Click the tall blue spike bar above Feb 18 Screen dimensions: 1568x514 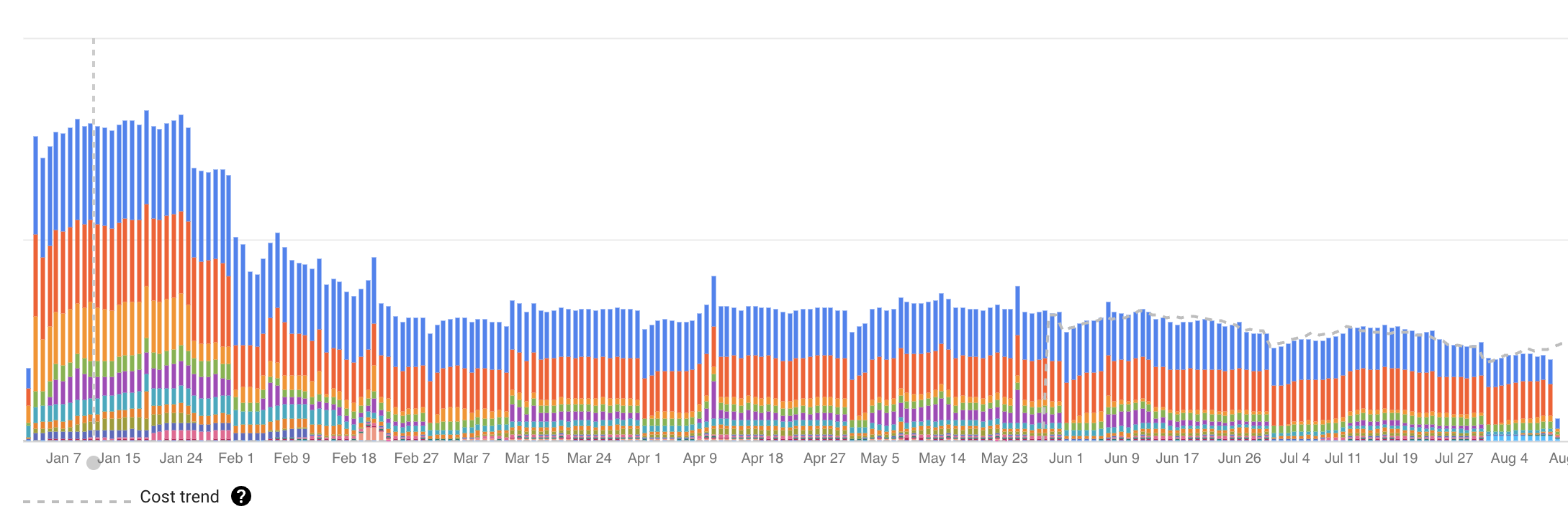point(374,290)
